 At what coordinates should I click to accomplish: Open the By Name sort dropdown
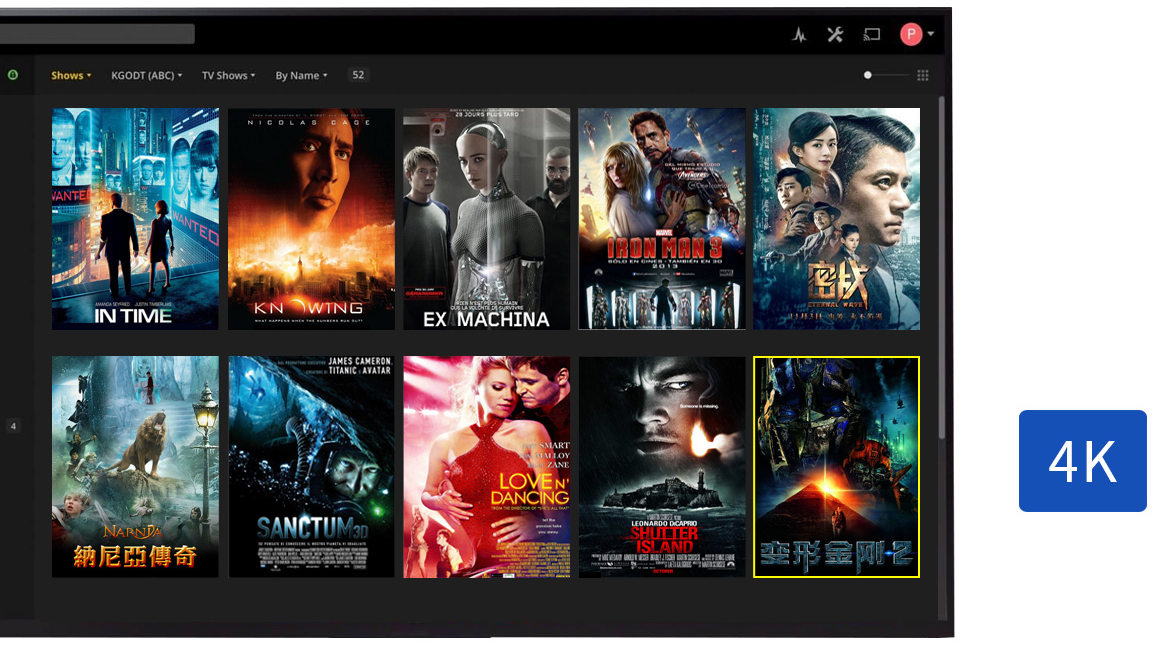coord(301,76)
